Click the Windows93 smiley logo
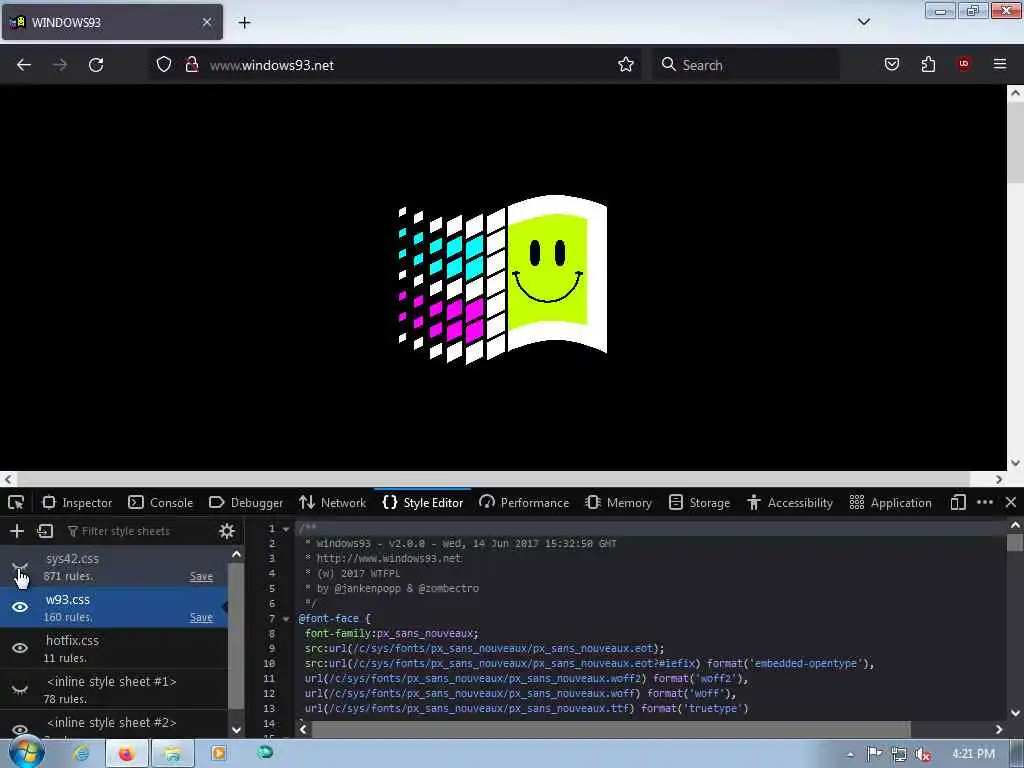 pos(503,280)
